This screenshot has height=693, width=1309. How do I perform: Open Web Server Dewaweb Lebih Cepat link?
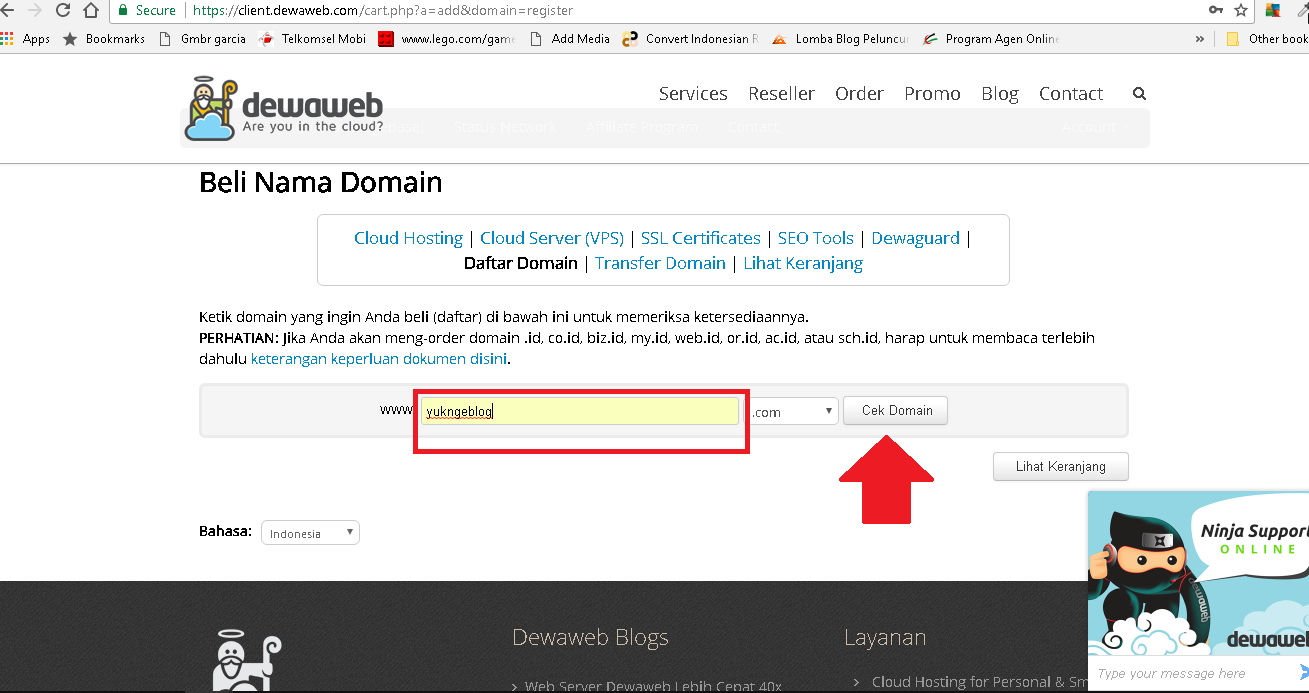tap(654, 685)
